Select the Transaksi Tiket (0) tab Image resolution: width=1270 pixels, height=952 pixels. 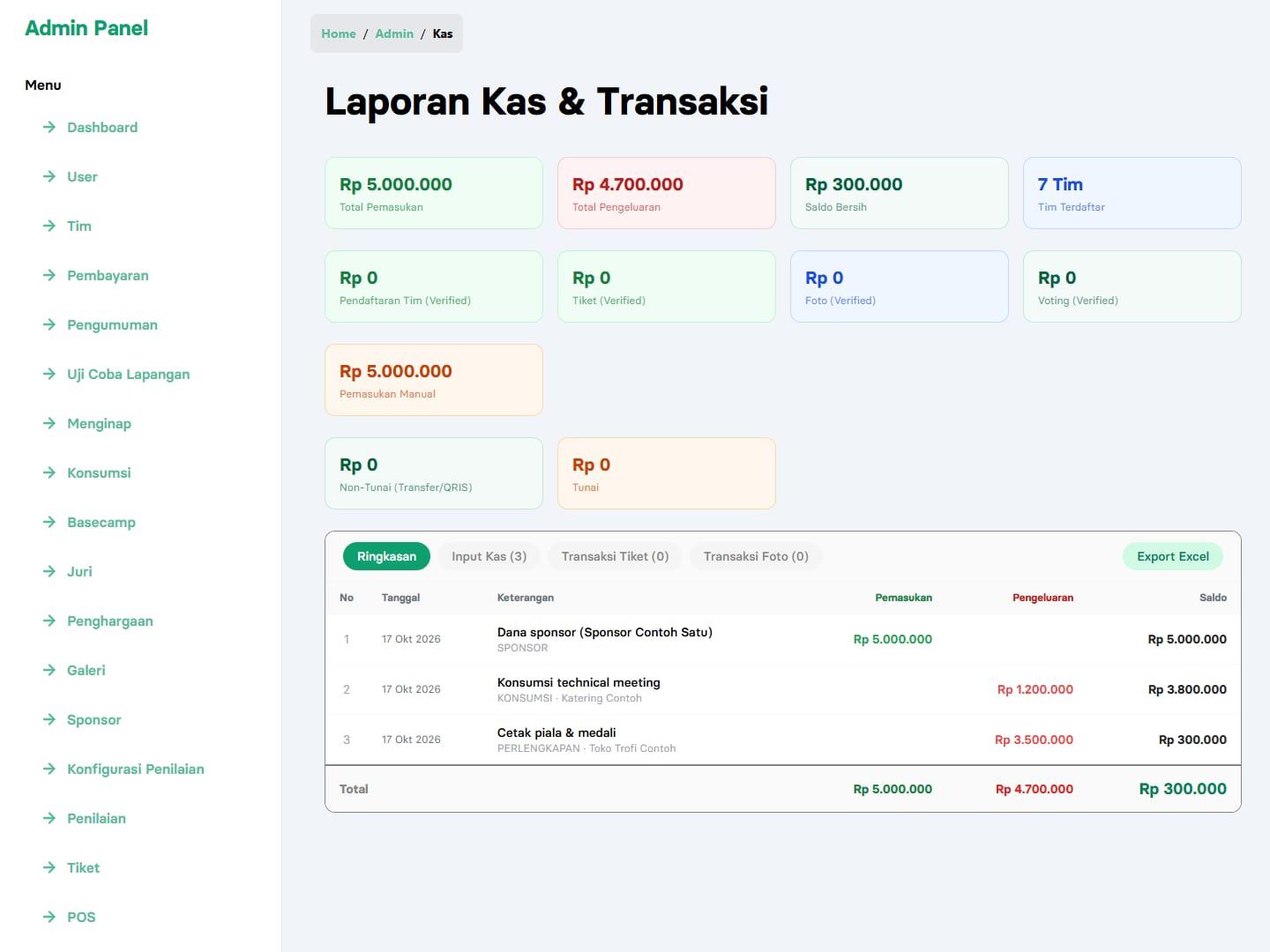point(615,556)
